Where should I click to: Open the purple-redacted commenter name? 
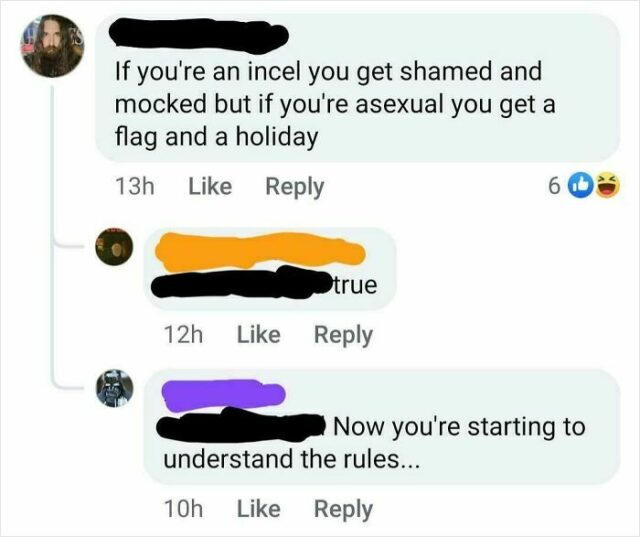point(224,395)
